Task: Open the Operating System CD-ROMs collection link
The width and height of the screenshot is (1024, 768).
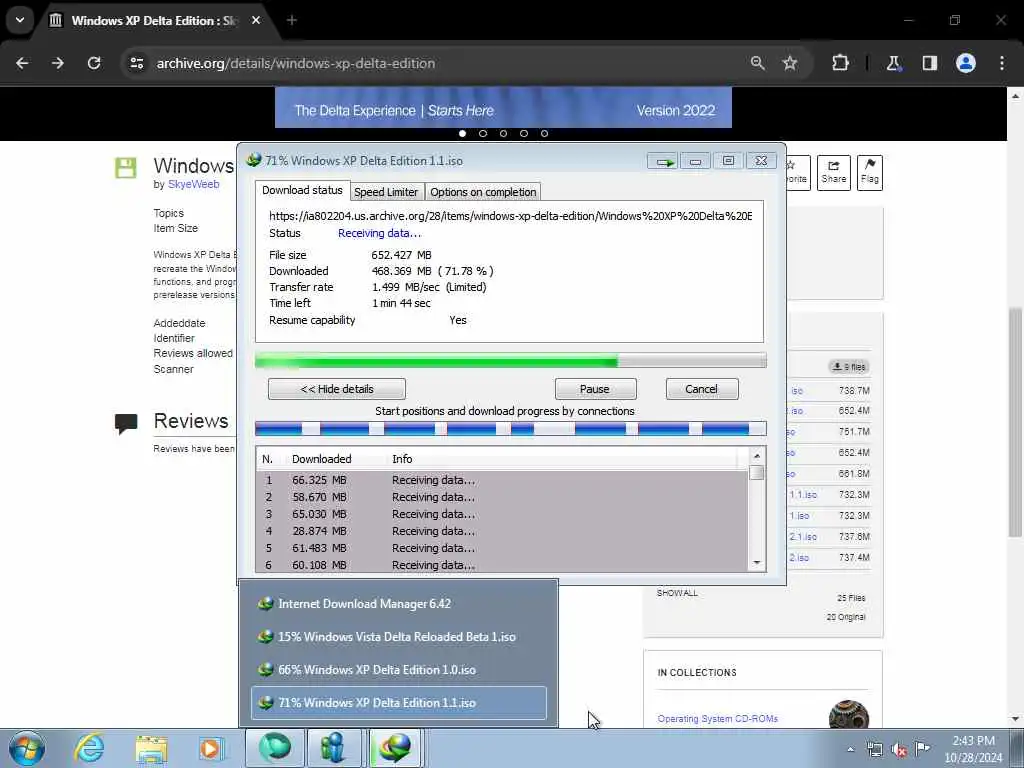Action: tap(718, 719)
